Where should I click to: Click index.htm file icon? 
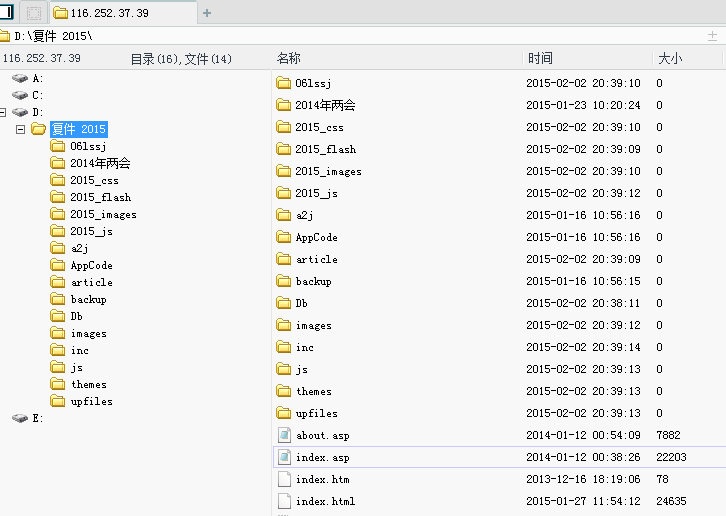click(x=284, y=479)
